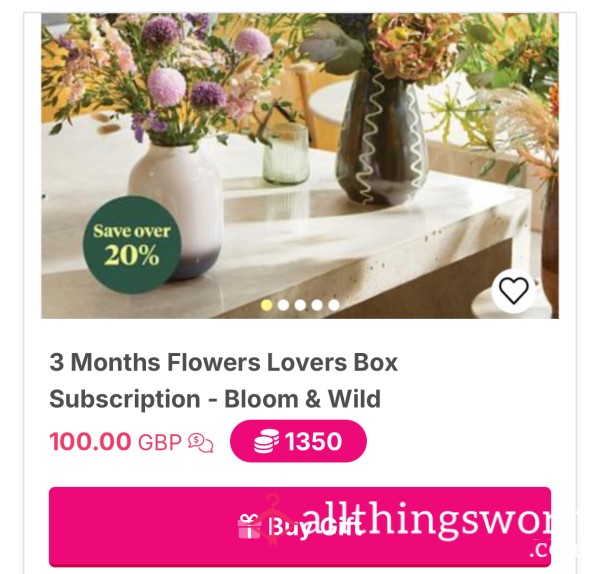Image resolution: width=600 pixels, height=574 pixels.
Task: Add item to wishlist with heart icon
Action: [x=513, y=290]
